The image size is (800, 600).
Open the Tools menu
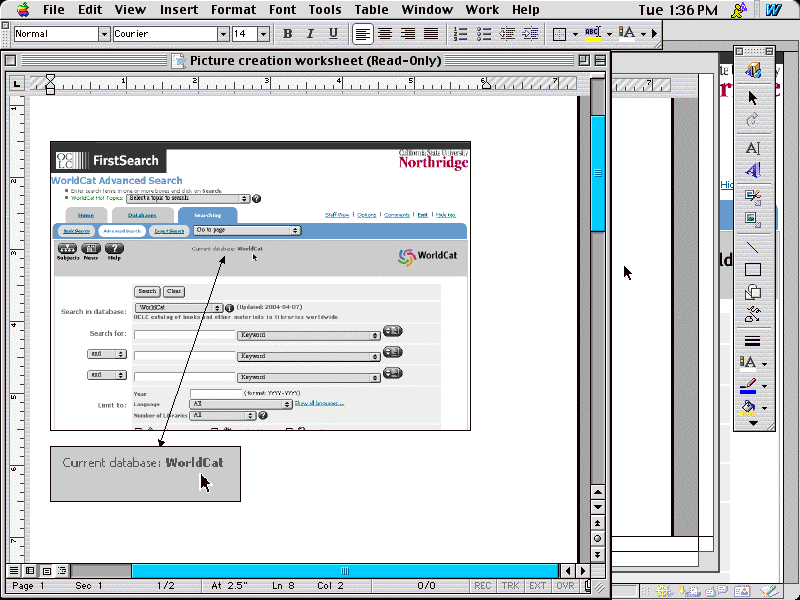[x=324, y=10]
